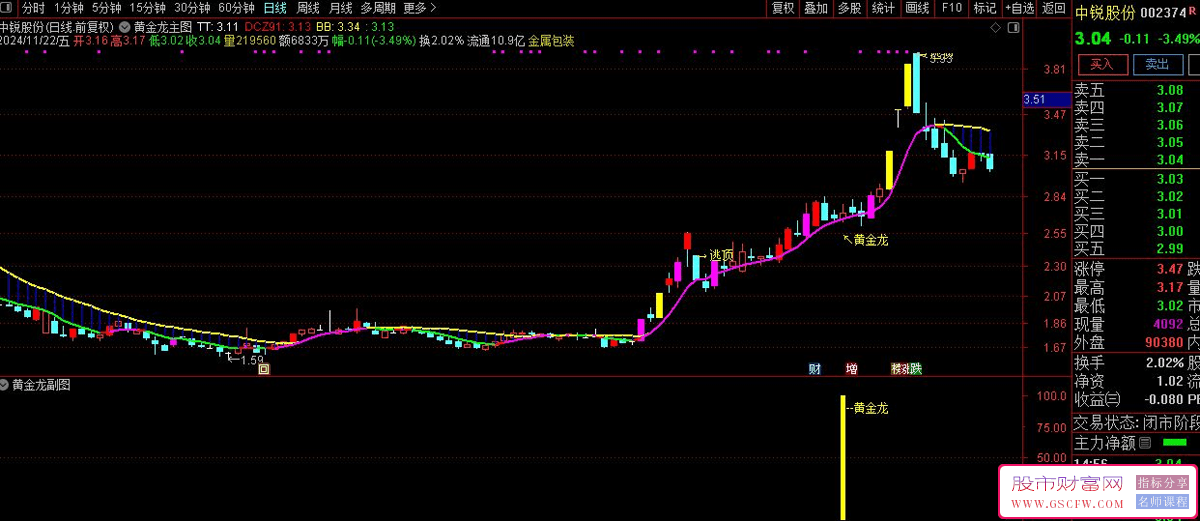
Task: Click the 卖一 price 3.04 row
Action: (x=1136, y=160)
